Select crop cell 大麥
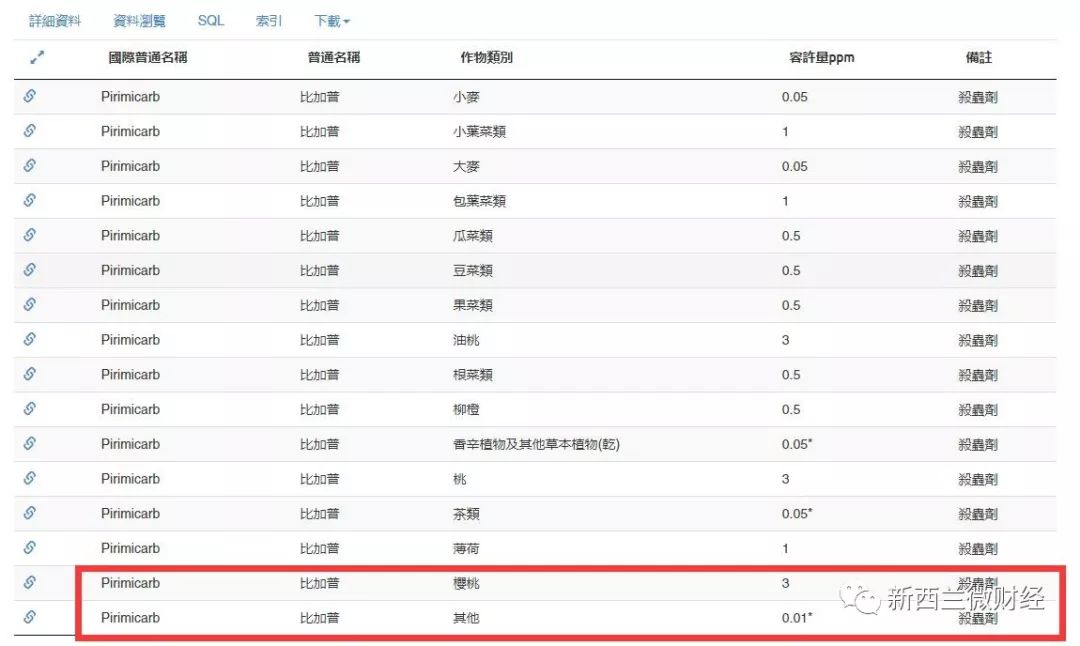Viewport: 1080px width, 646px height. tap(466, 167)
